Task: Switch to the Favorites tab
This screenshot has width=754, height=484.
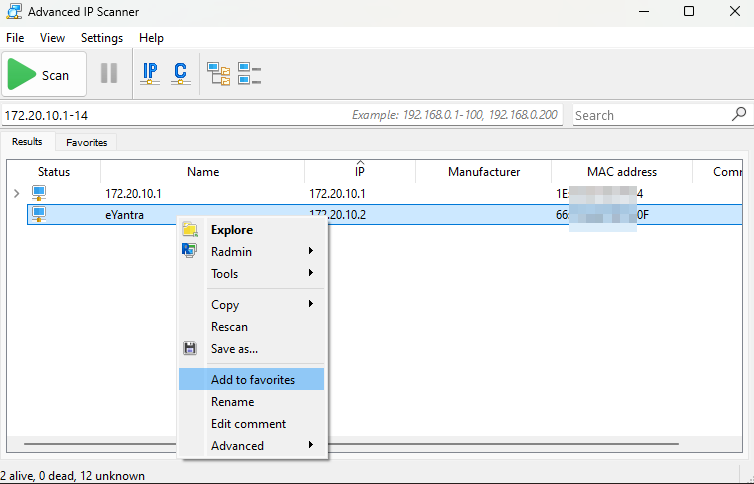Action: tap(87, 142)
